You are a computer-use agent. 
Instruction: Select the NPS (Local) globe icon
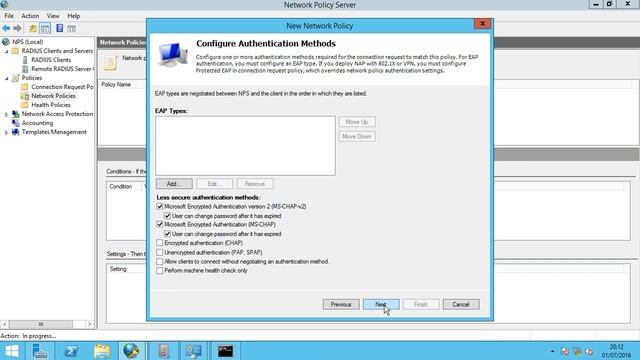pos(6,42)
